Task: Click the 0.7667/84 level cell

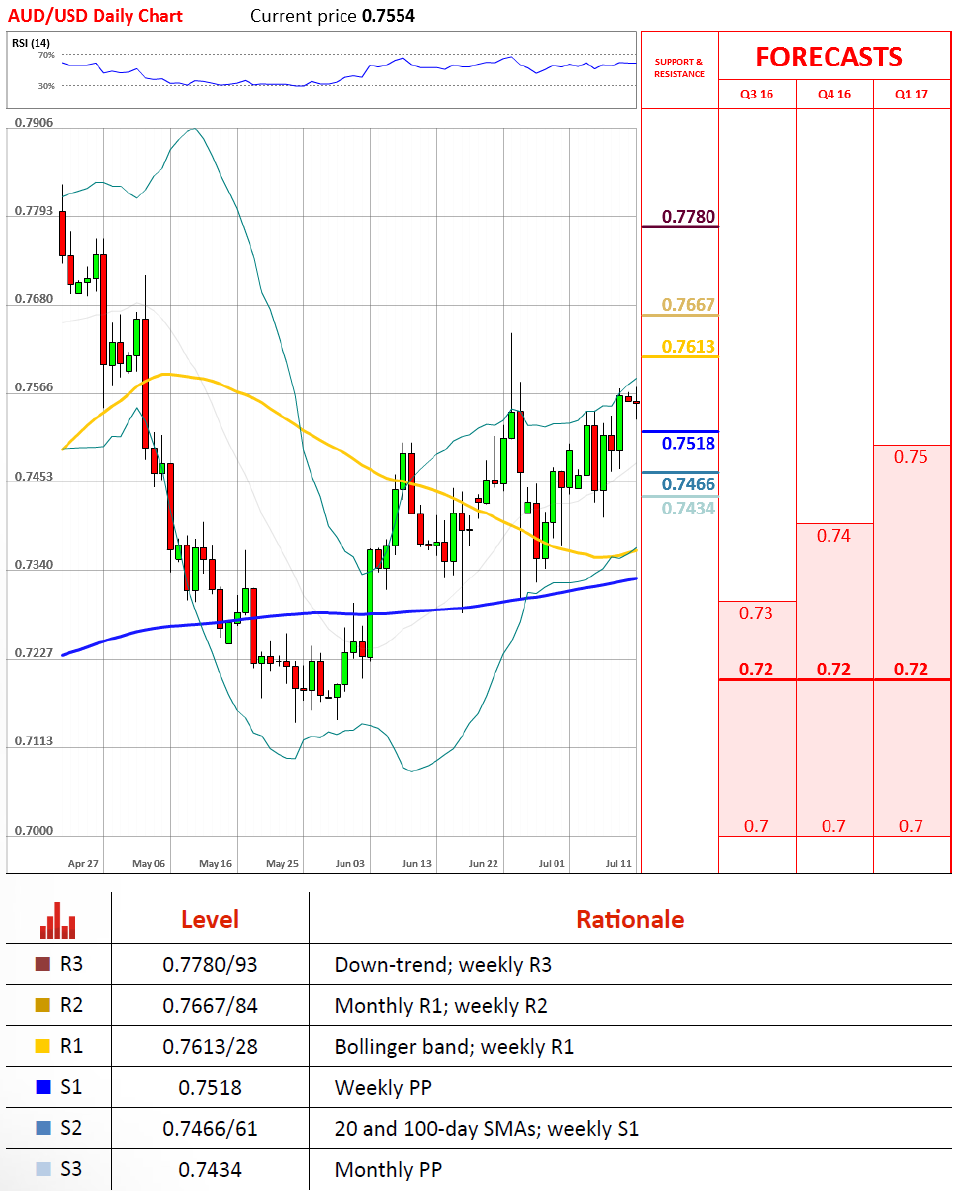Action: (210, 1006)
